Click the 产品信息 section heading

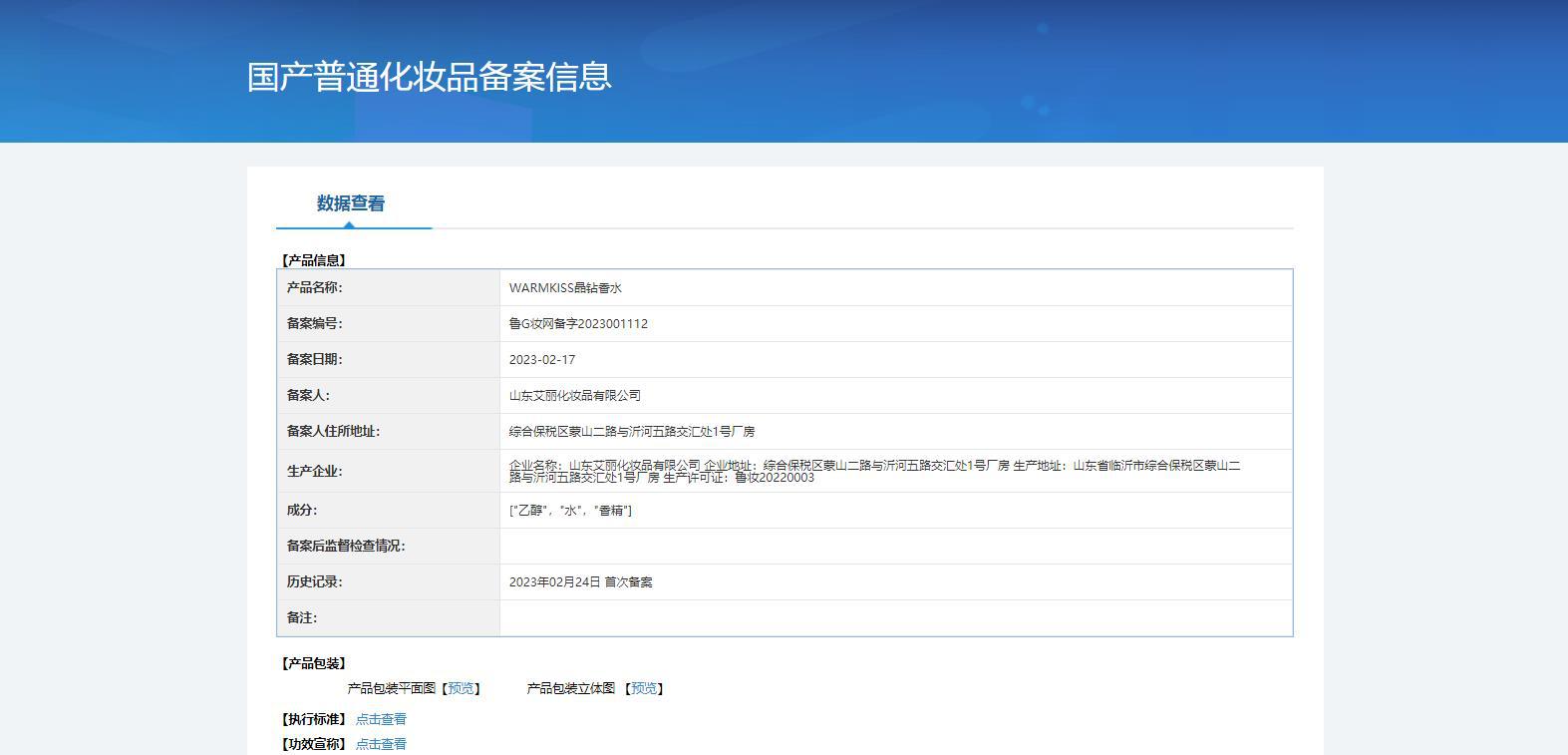(313, 260)
